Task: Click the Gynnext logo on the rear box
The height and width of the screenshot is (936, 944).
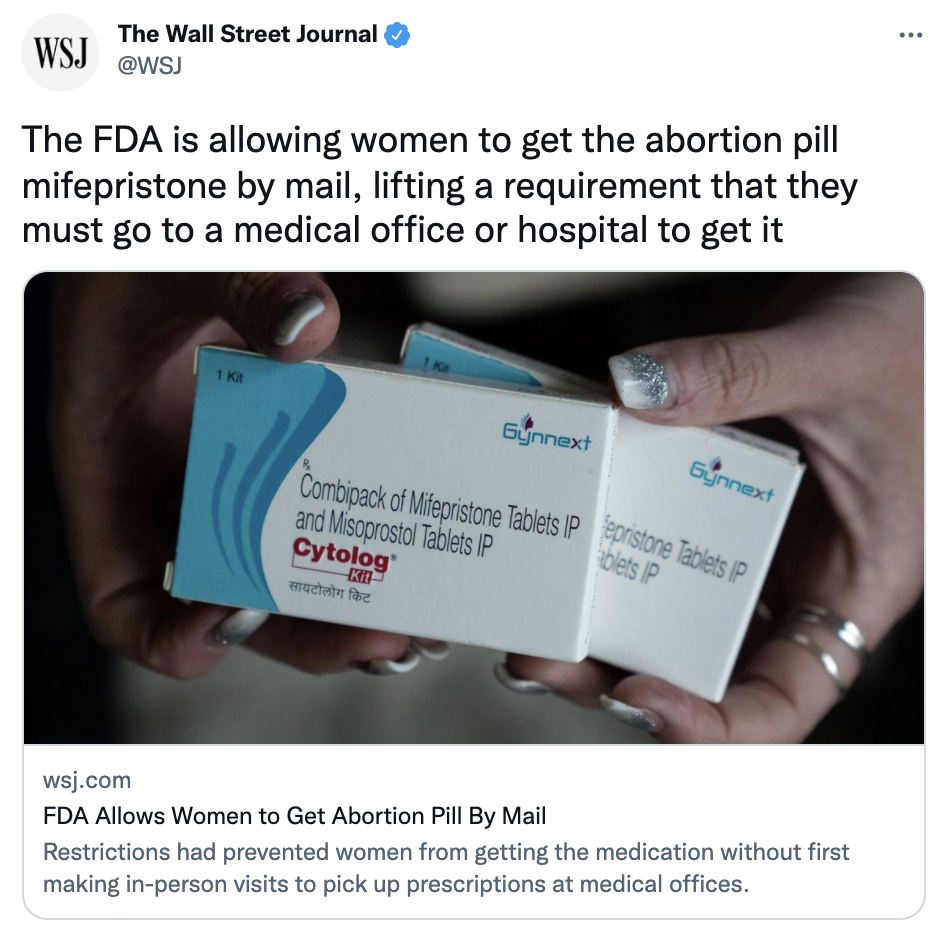Action: (732, 480)
